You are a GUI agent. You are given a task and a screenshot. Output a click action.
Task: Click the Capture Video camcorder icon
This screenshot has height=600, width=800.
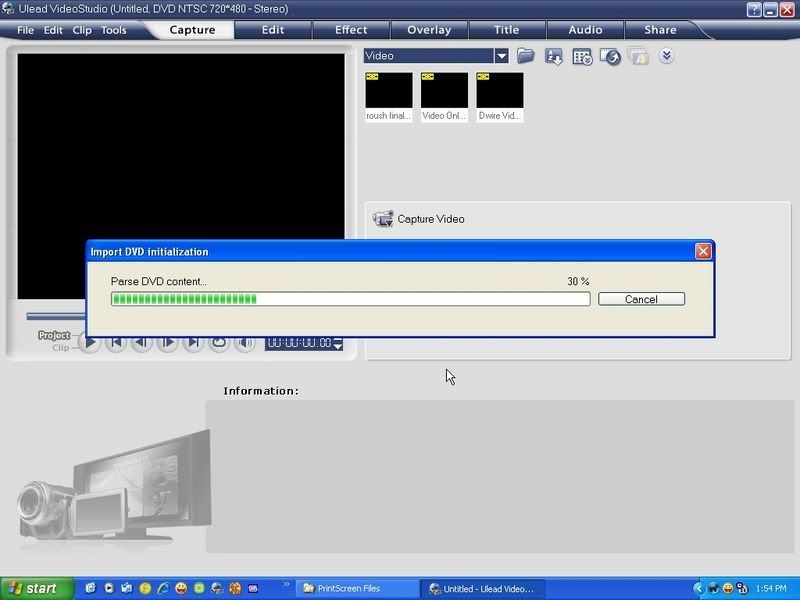[382, 219]
